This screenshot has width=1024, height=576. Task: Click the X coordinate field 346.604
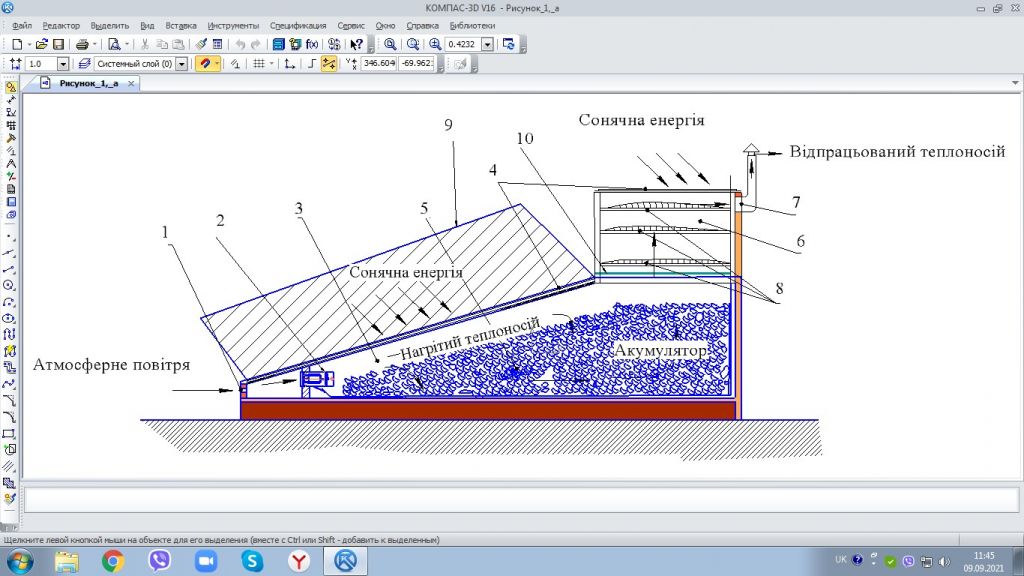[x=378, y=63]
